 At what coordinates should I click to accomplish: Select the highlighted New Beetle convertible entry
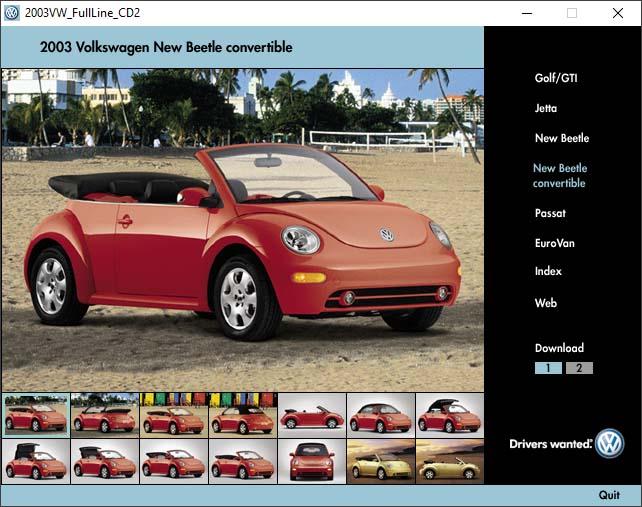pyautogui.click(x=560, y=175)
